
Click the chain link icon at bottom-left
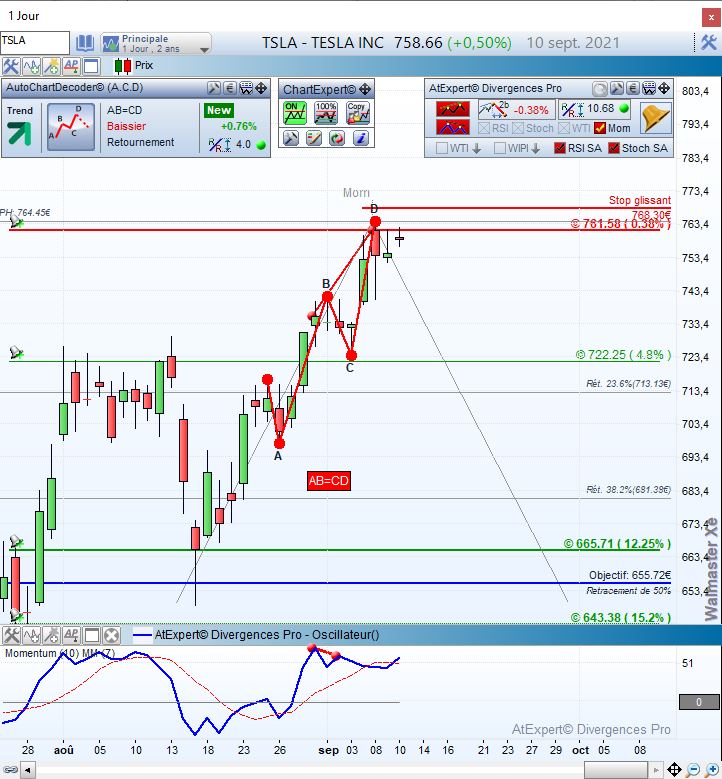[x=10, y=770]
